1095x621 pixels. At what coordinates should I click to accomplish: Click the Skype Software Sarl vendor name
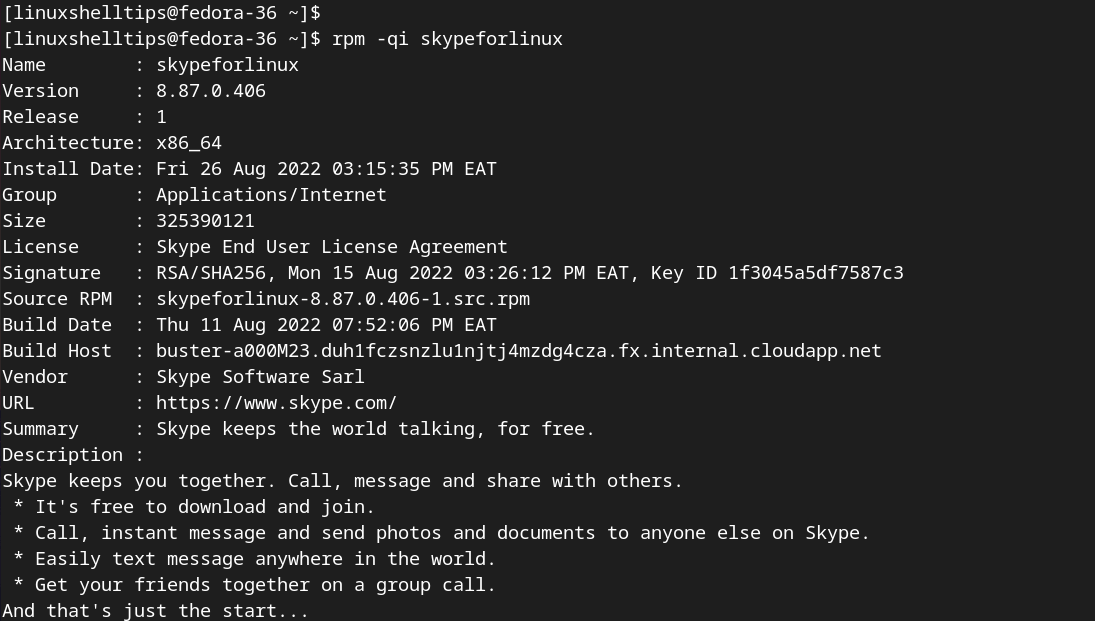260,377
